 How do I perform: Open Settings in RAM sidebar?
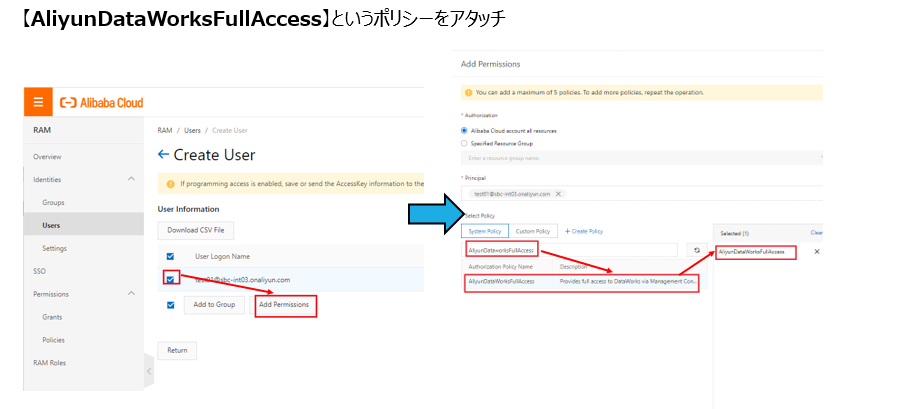tap(54, 248)
